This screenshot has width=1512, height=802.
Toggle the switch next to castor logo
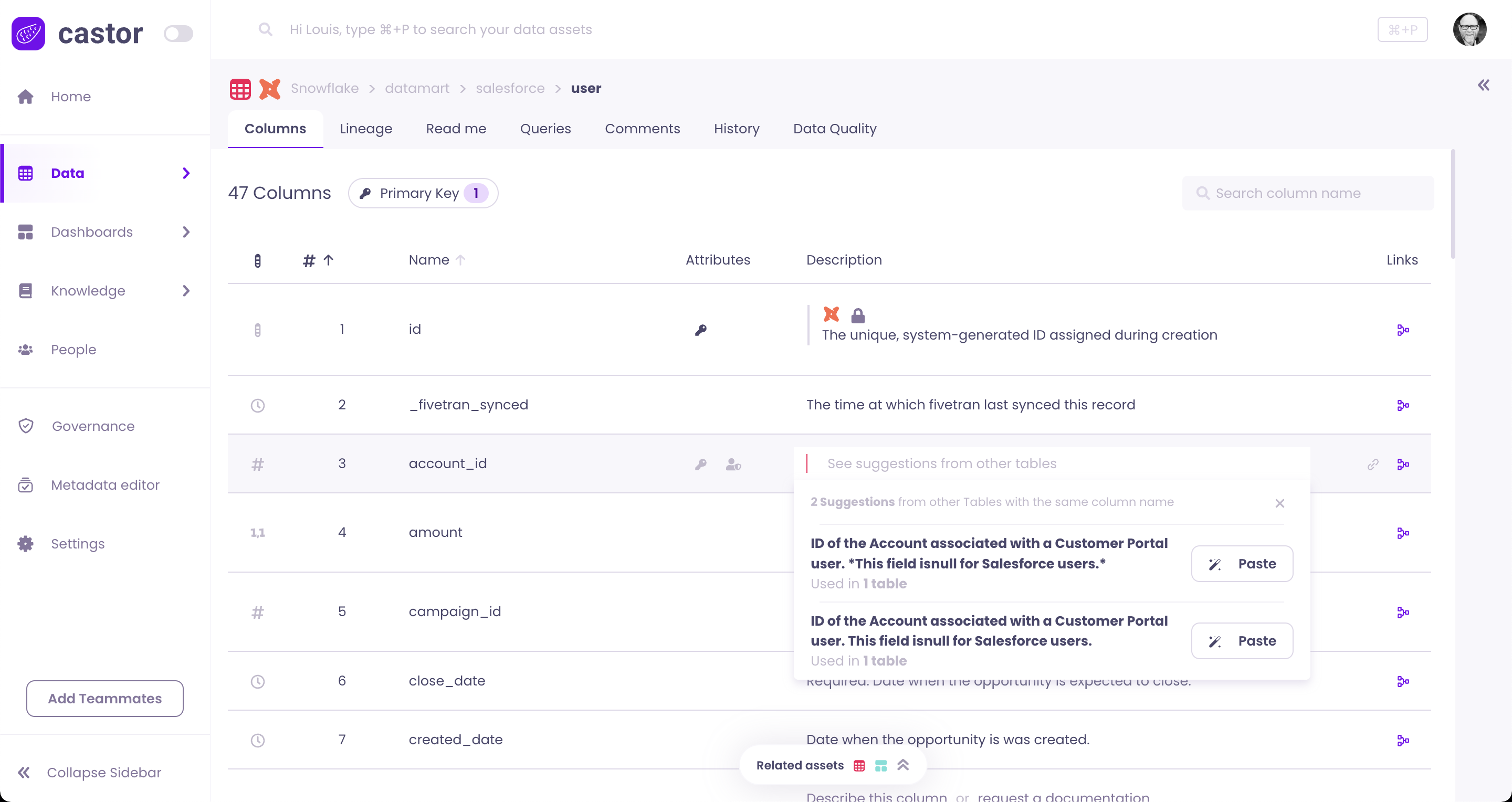pyautogui.click(x=178, y=34)
